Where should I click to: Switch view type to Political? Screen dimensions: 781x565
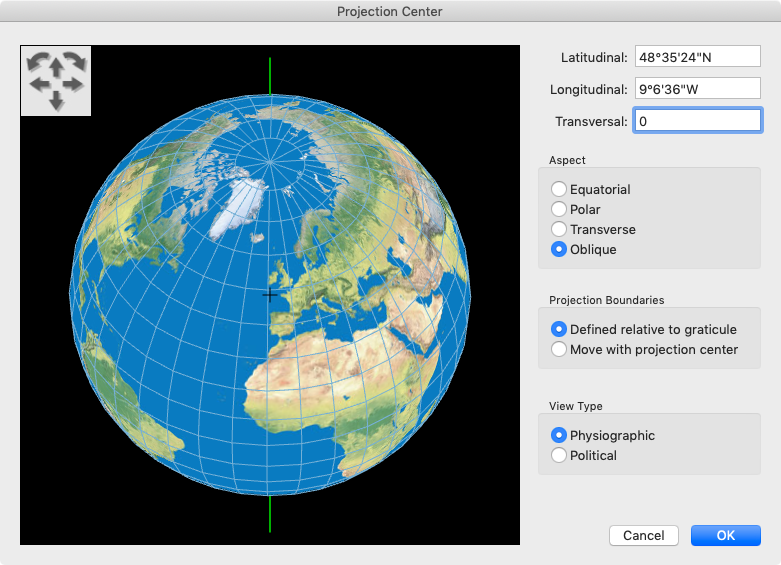pyautogui.click(x=559, y=455)
